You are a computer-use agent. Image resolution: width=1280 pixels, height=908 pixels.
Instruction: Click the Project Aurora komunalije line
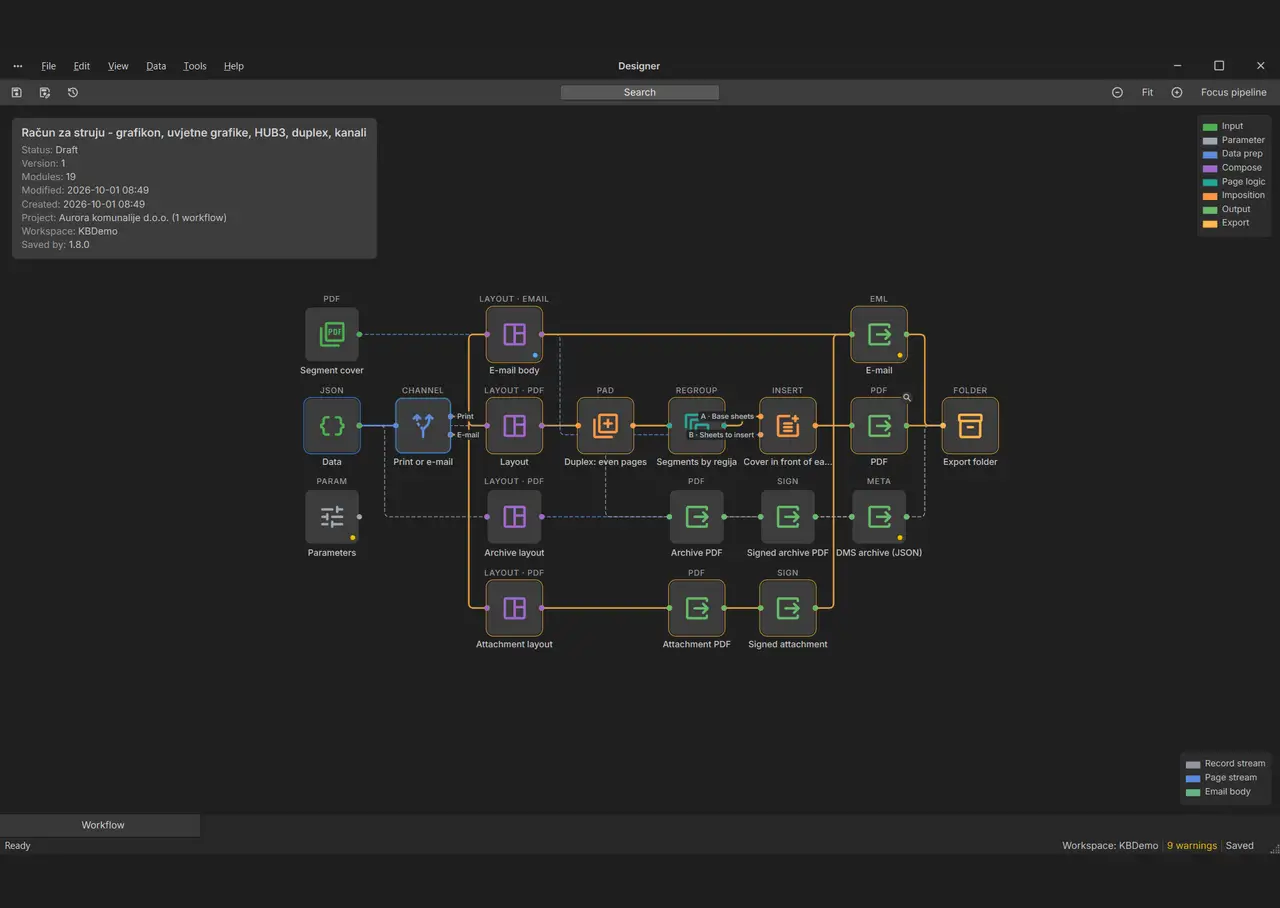(x=124, y=218)
